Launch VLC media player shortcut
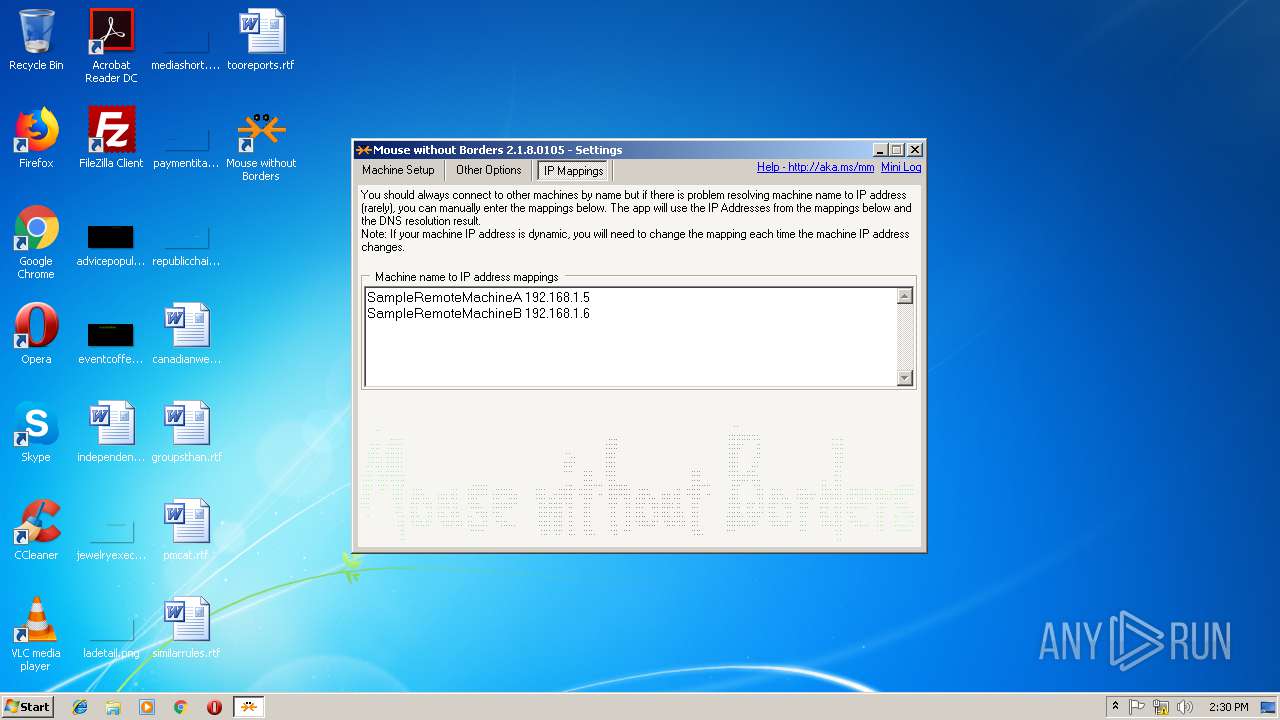Screen dimensions: 1280x720 tap(36, 634)
